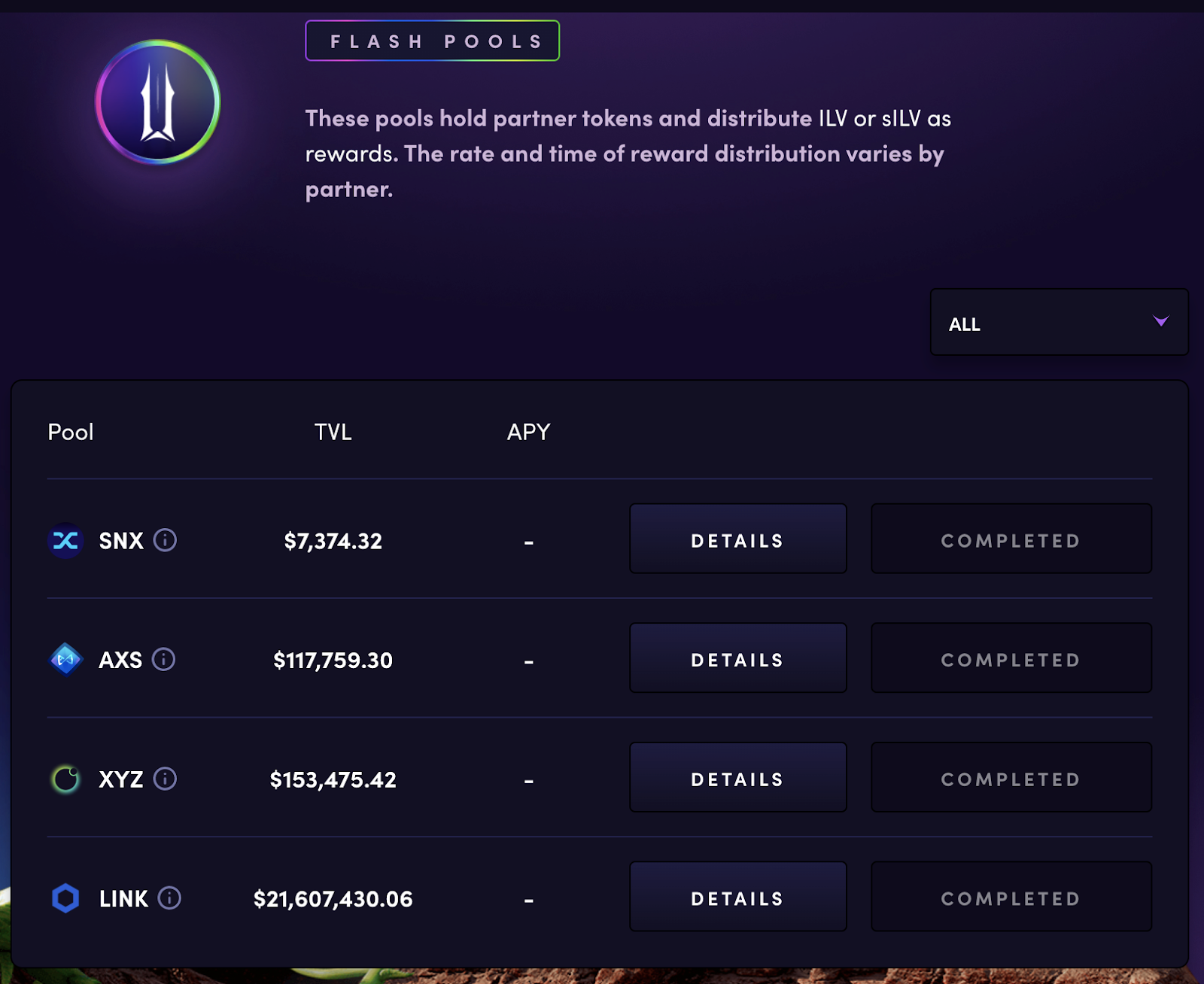
Task: View details for the XYZ pool
Action: click(x=737, y=777)
